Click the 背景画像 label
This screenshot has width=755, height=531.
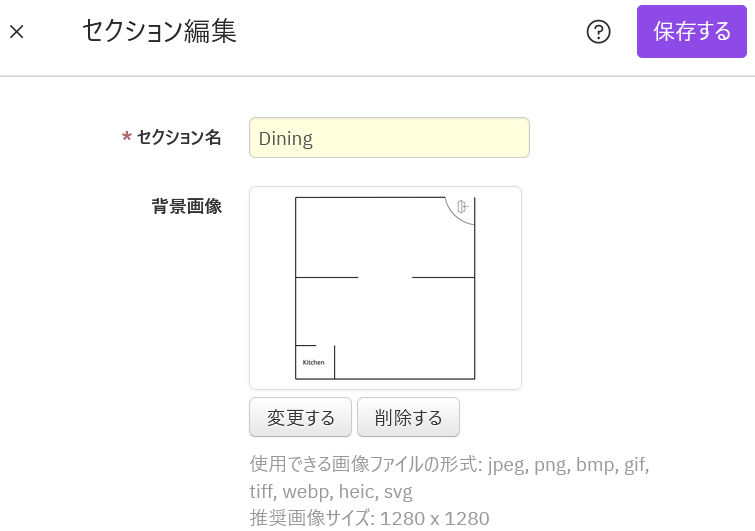tap(187, 207)
